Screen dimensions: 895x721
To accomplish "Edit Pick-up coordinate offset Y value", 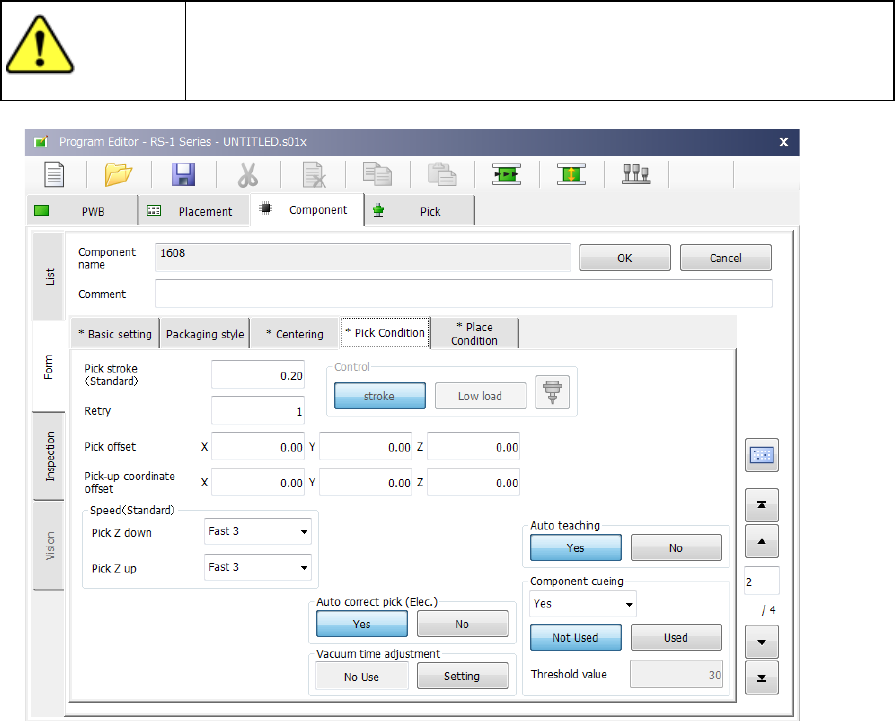I will 365,482.
